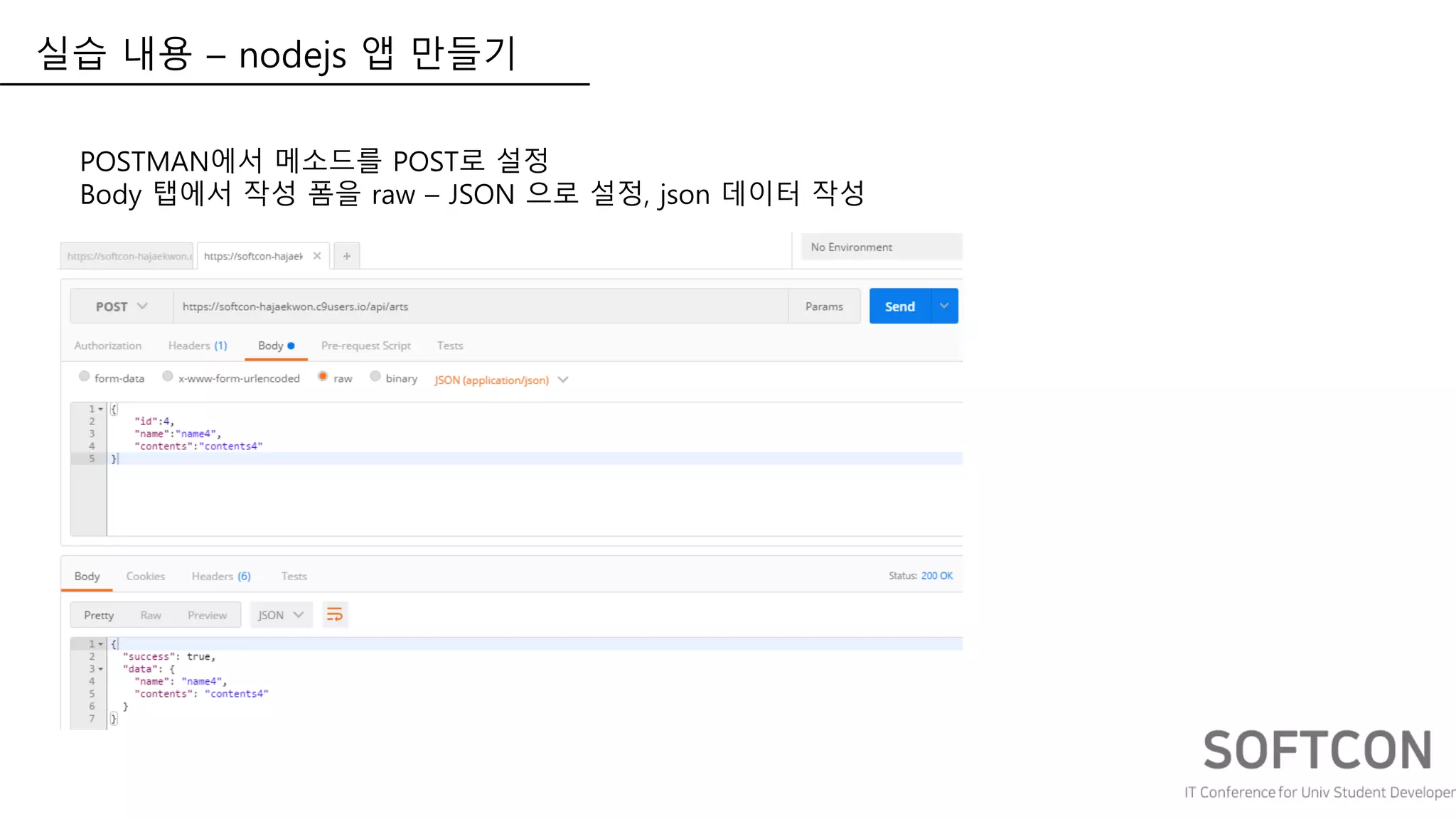Select raw body type

[x=323, y=377]
